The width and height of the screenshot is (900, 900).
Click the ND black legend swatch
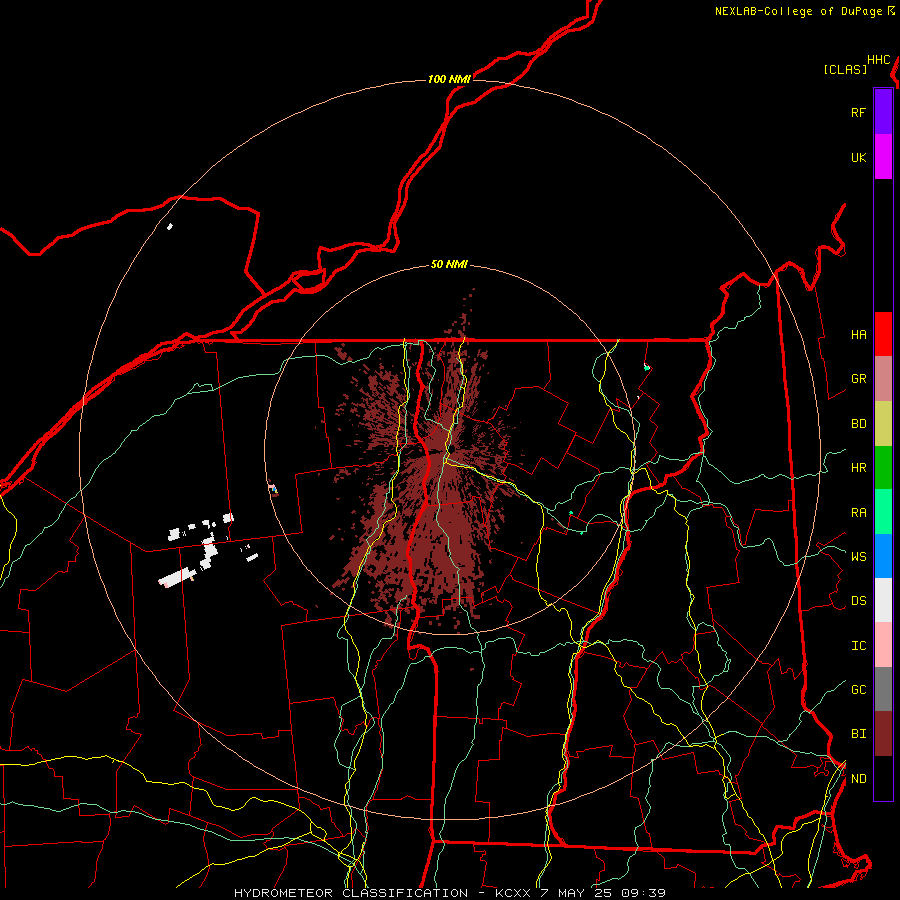coord(883,778)
